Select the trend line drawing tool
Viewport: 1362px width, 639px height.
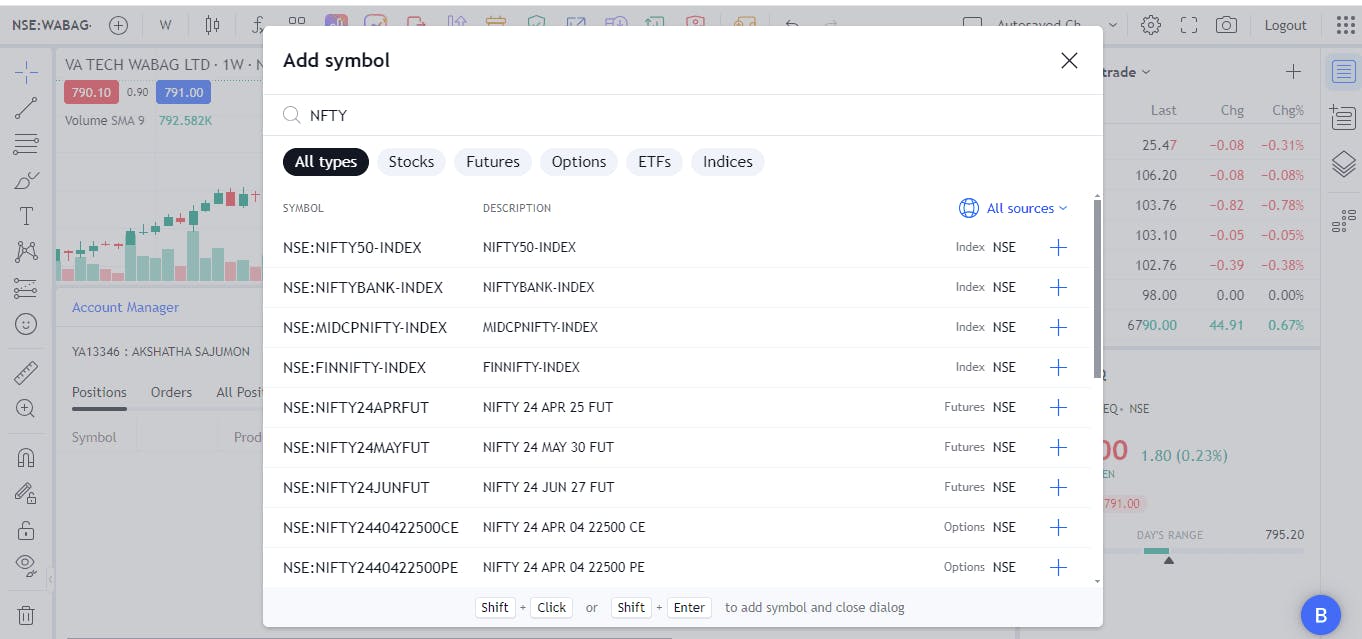(27, 108)
